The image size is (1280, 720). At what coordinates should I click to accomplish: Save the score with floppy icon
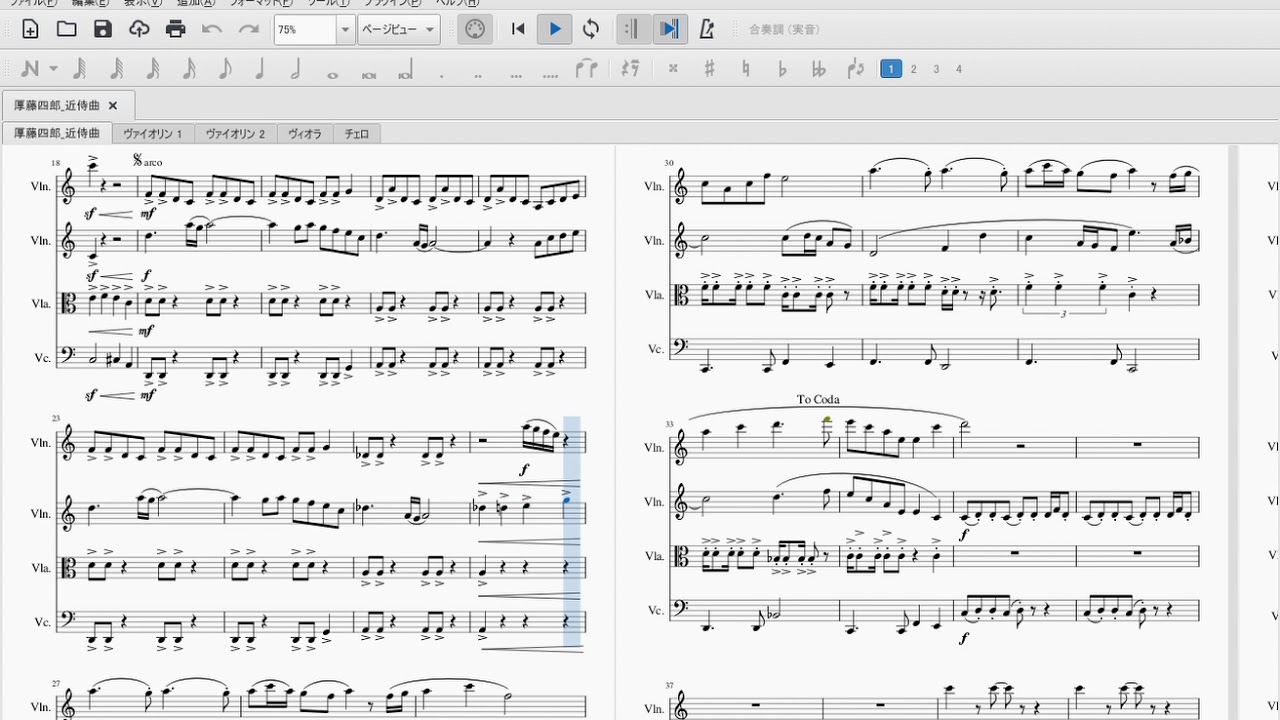[x=103, y=29]
